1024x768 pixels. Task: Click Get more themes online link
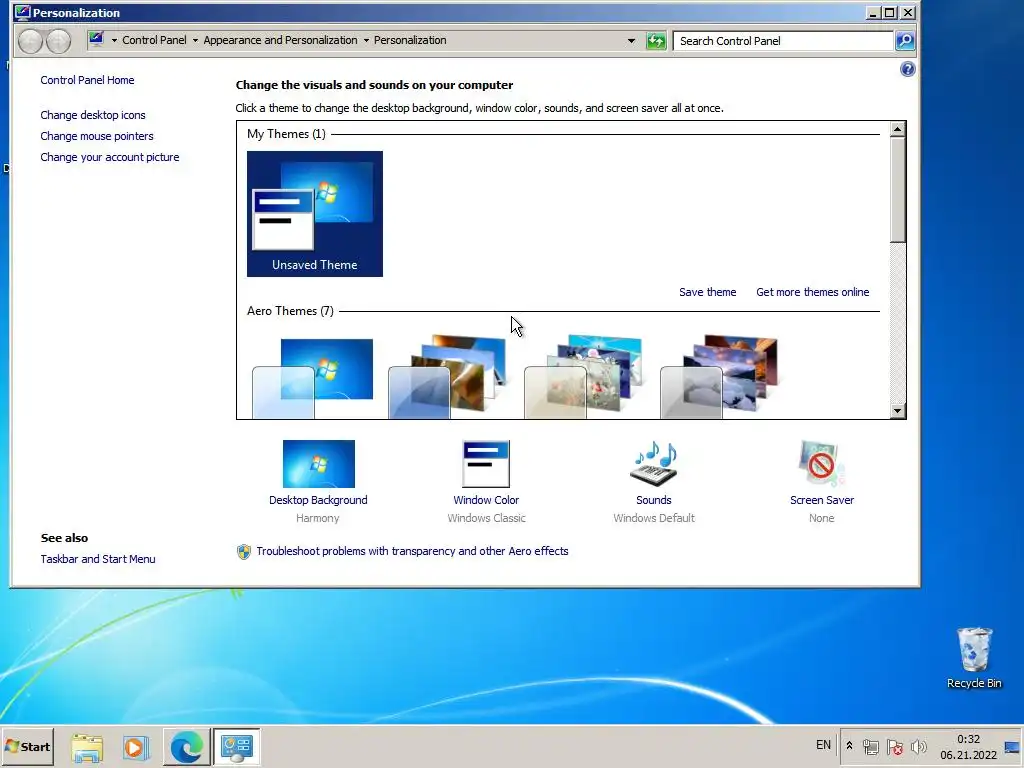pyautogui.click(x=812, y=292)
